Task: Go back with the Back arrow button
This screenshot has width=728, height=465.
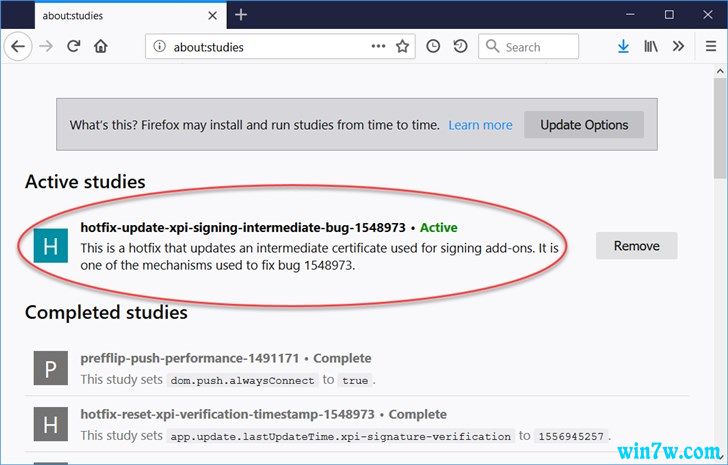Action: pyautogui.click(x=18, y=46)
